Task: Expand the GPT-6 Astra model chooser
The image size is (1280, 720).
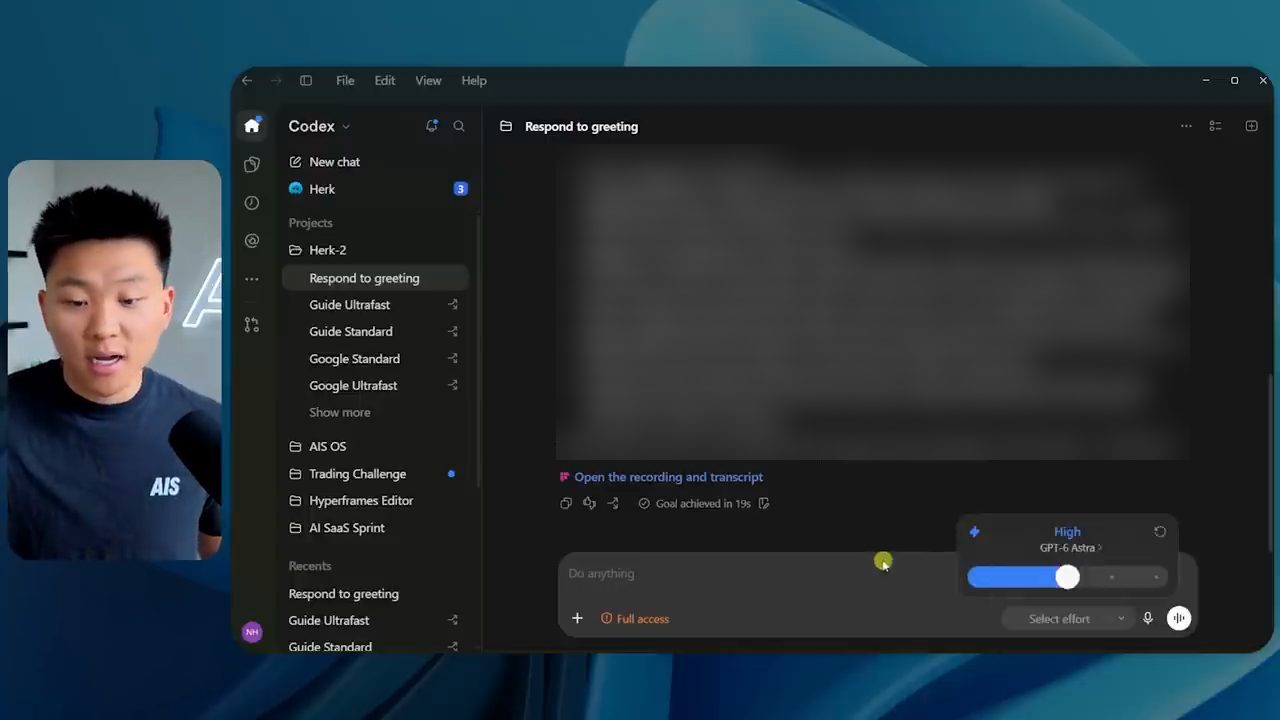Action: tap(1070, 548)
